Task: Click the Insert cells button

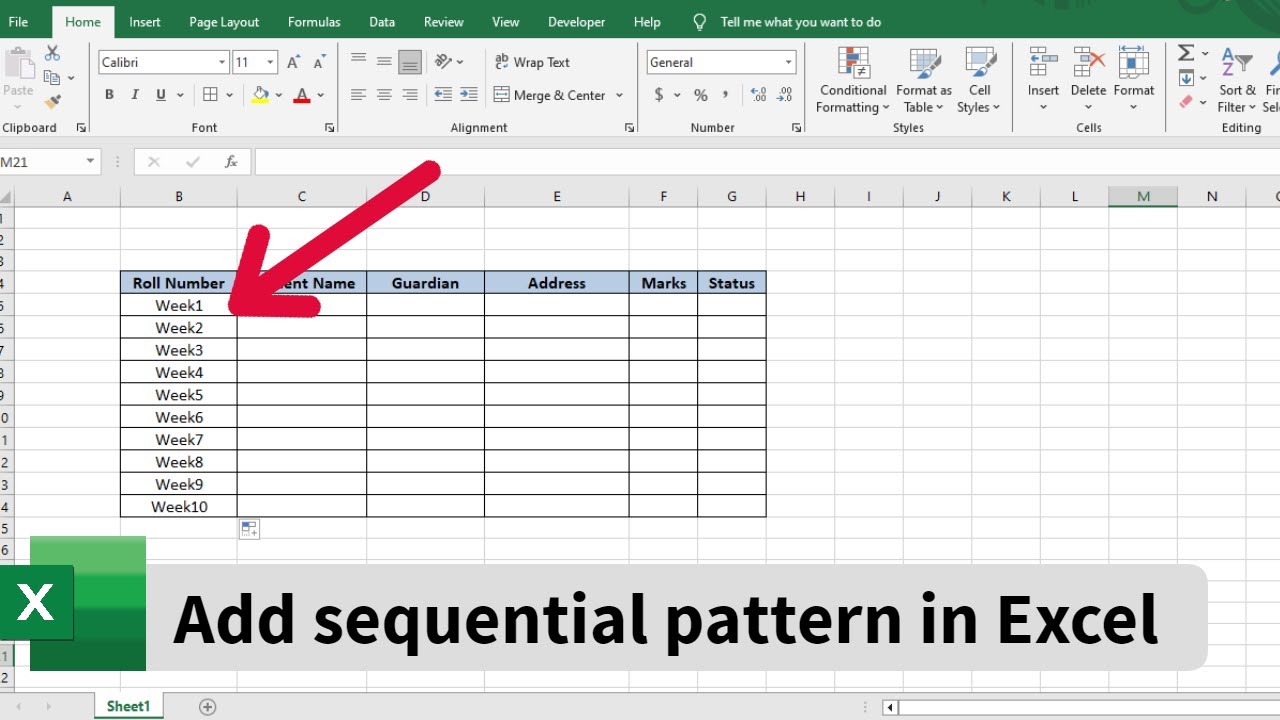Action: pos(1043,78)
